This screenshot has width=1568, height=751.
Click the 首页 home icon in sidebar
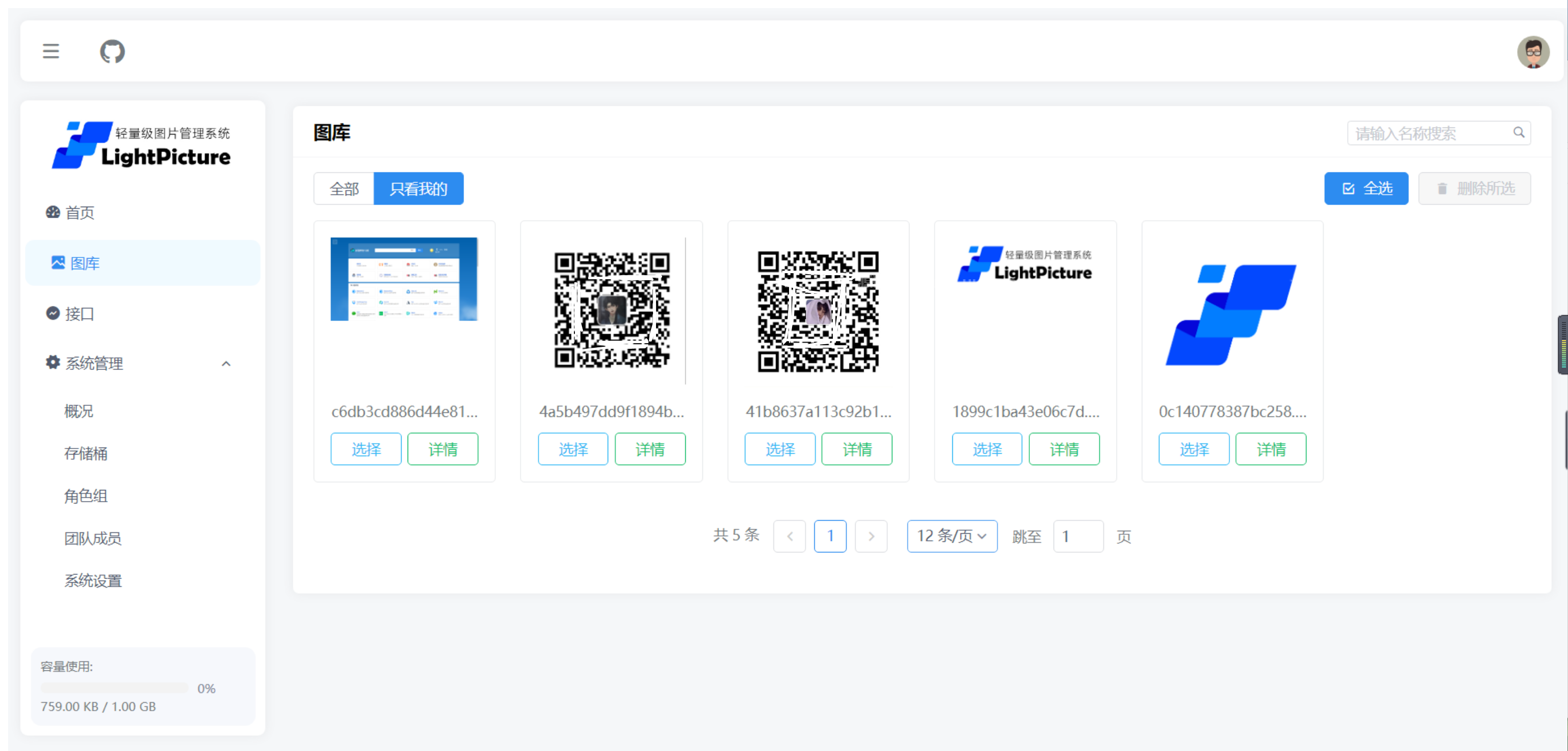(x=52, y=212)
